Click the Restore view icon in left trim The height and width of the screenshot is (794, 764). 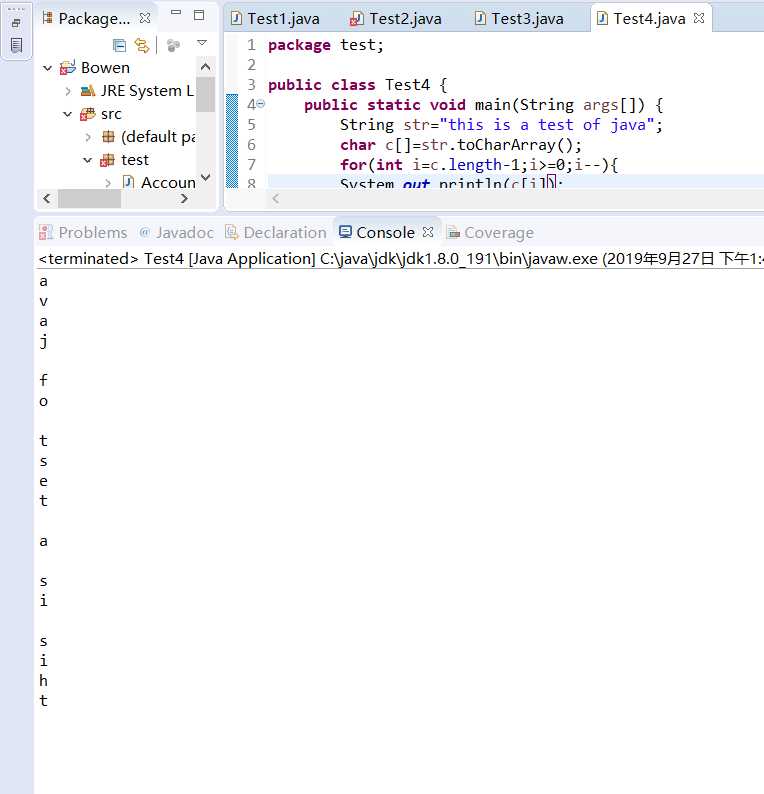[x=16, y=23]
